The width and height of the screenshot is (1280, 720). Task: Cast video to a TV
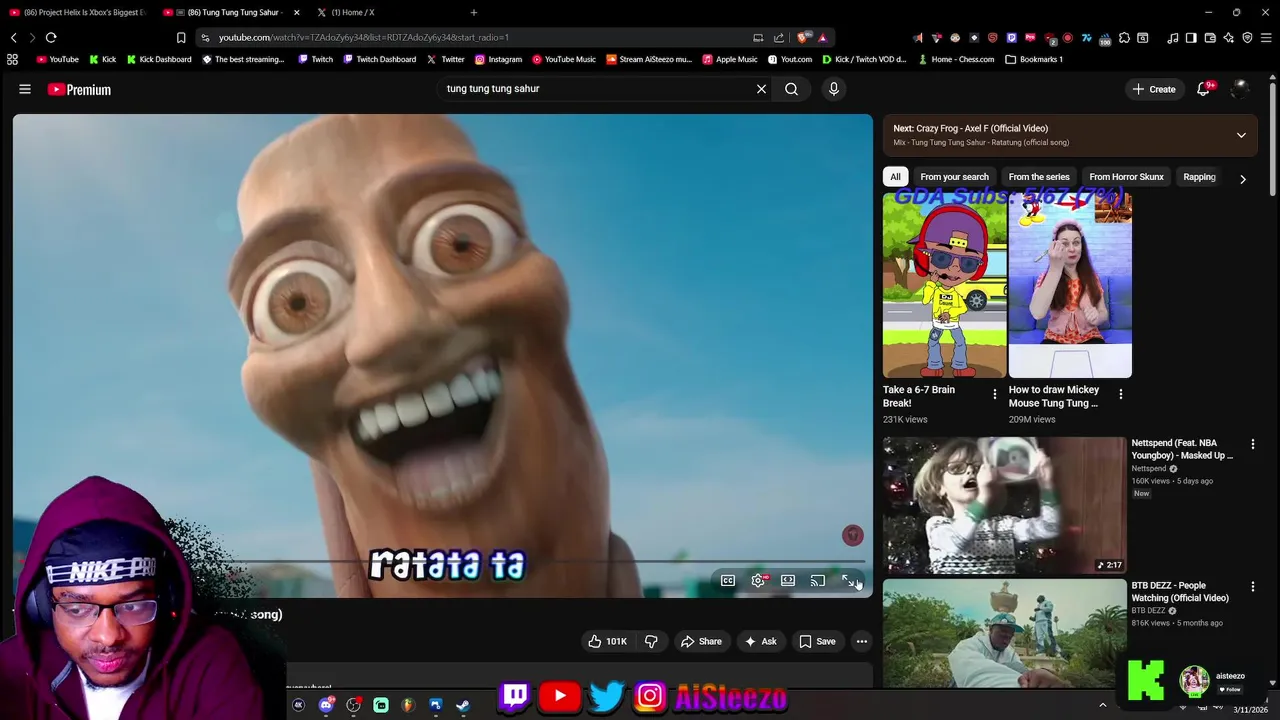[818, 581]
